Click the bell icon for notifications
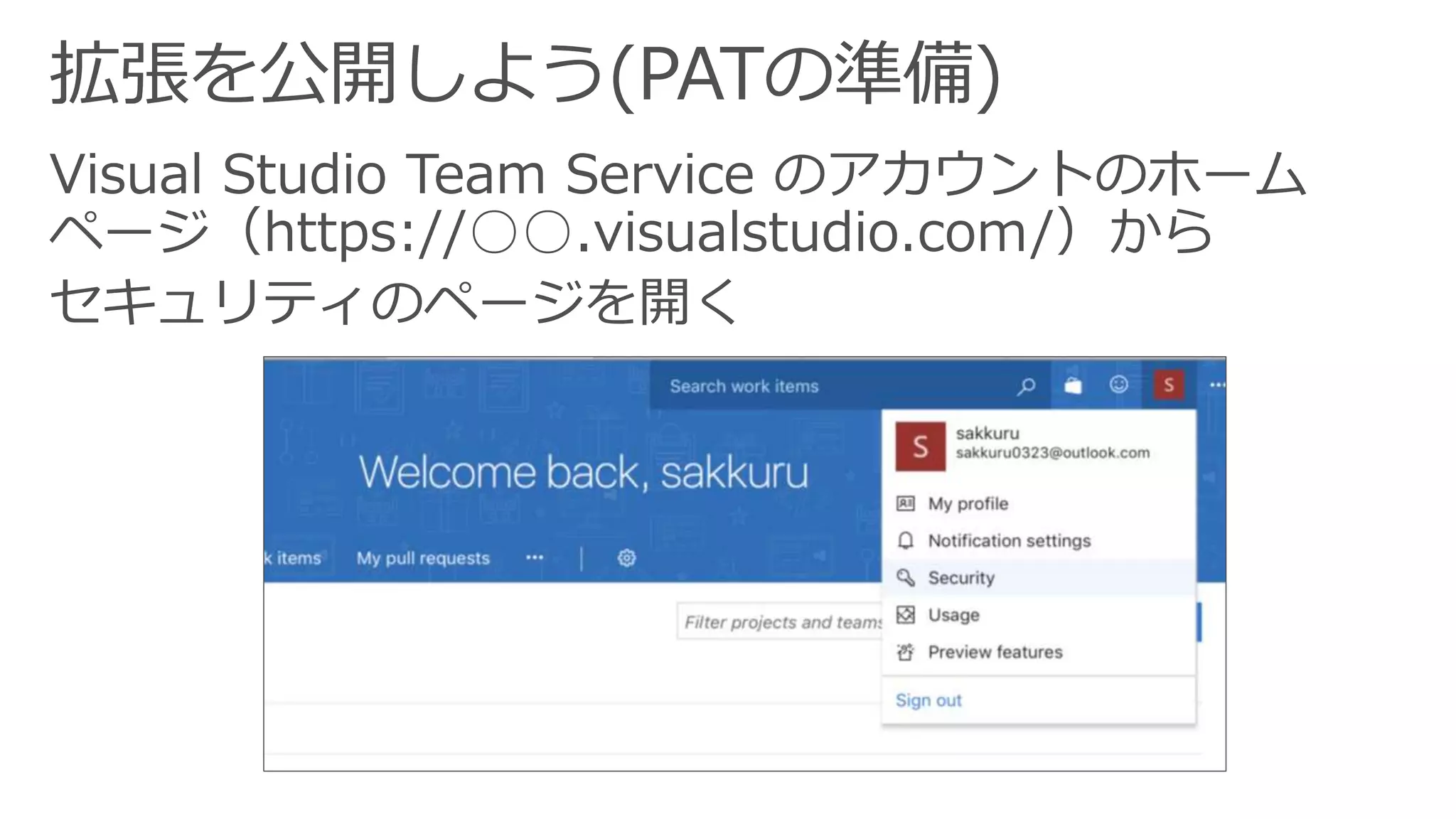This screenshot has width=1456, height=819. (905, 541)
